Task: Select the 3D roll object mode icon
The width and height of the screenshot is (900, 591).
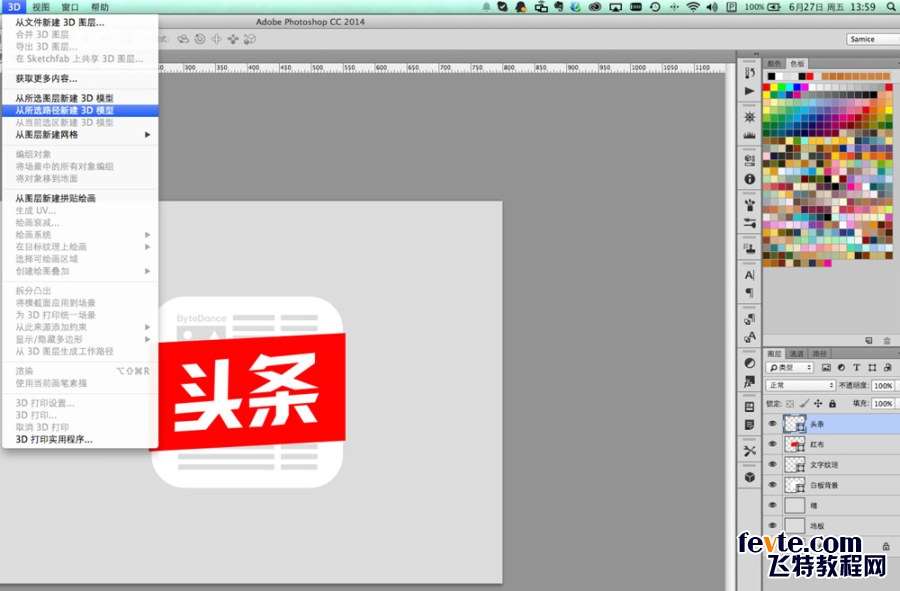Action: [200, 39]
